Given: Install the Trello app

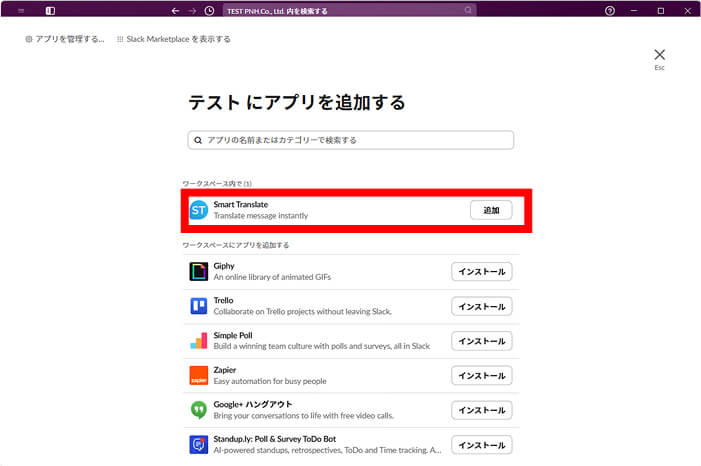Looking at the screenshot, I should pyautogui.click(x=481, y=306).
